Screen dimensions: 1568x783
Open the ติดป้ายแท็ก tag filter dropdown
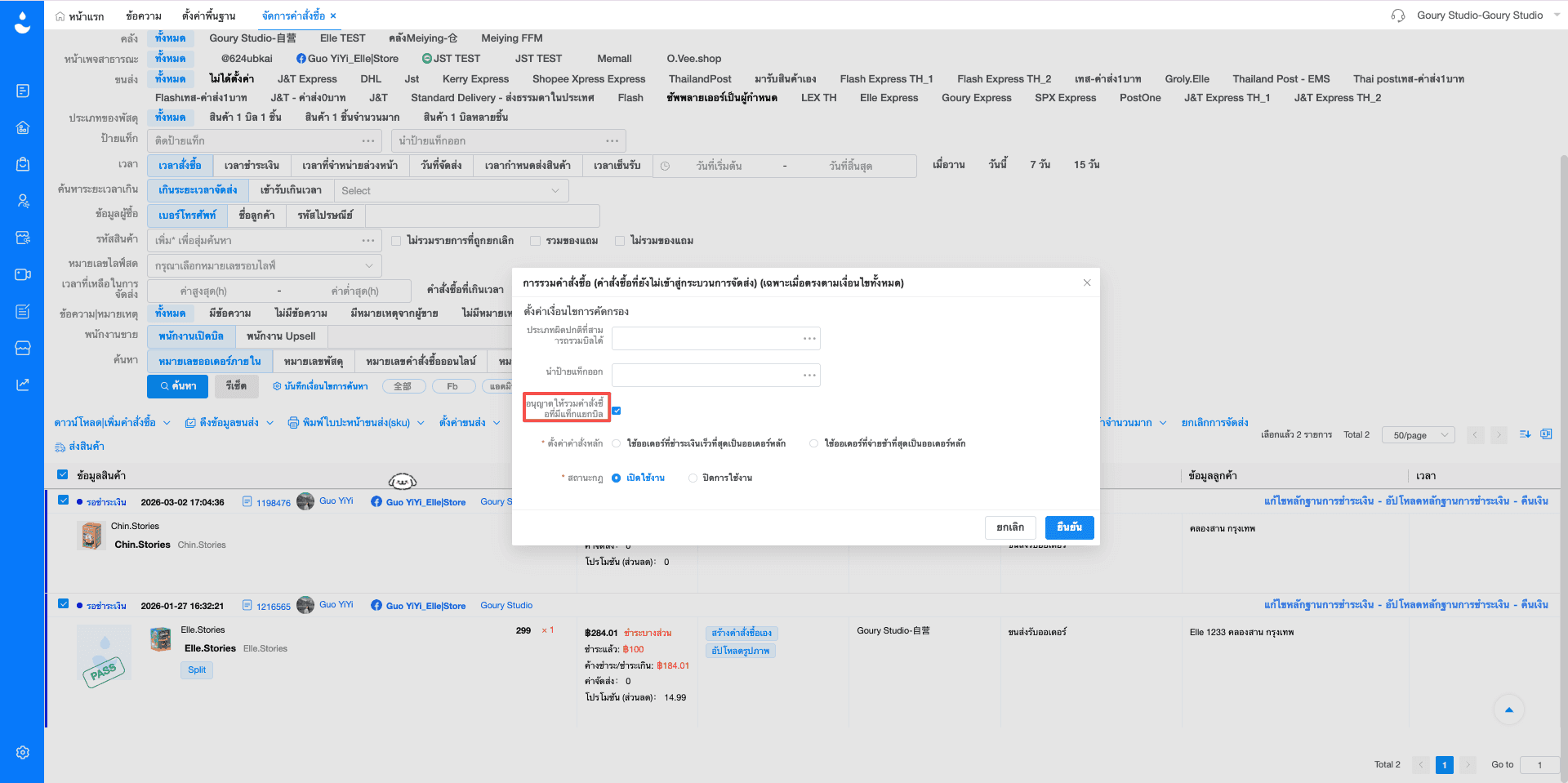pos(265,140)
